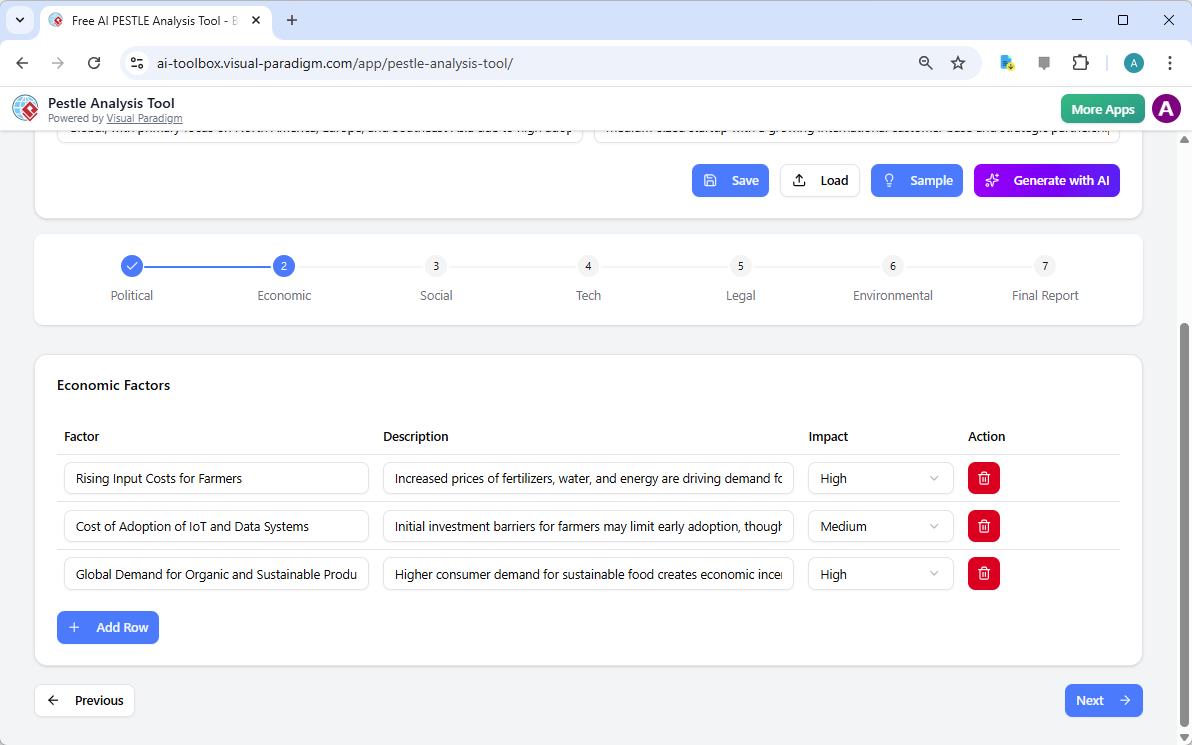Select the Final Report step
Screen dimensions: 1192x745
(1044, 266)
